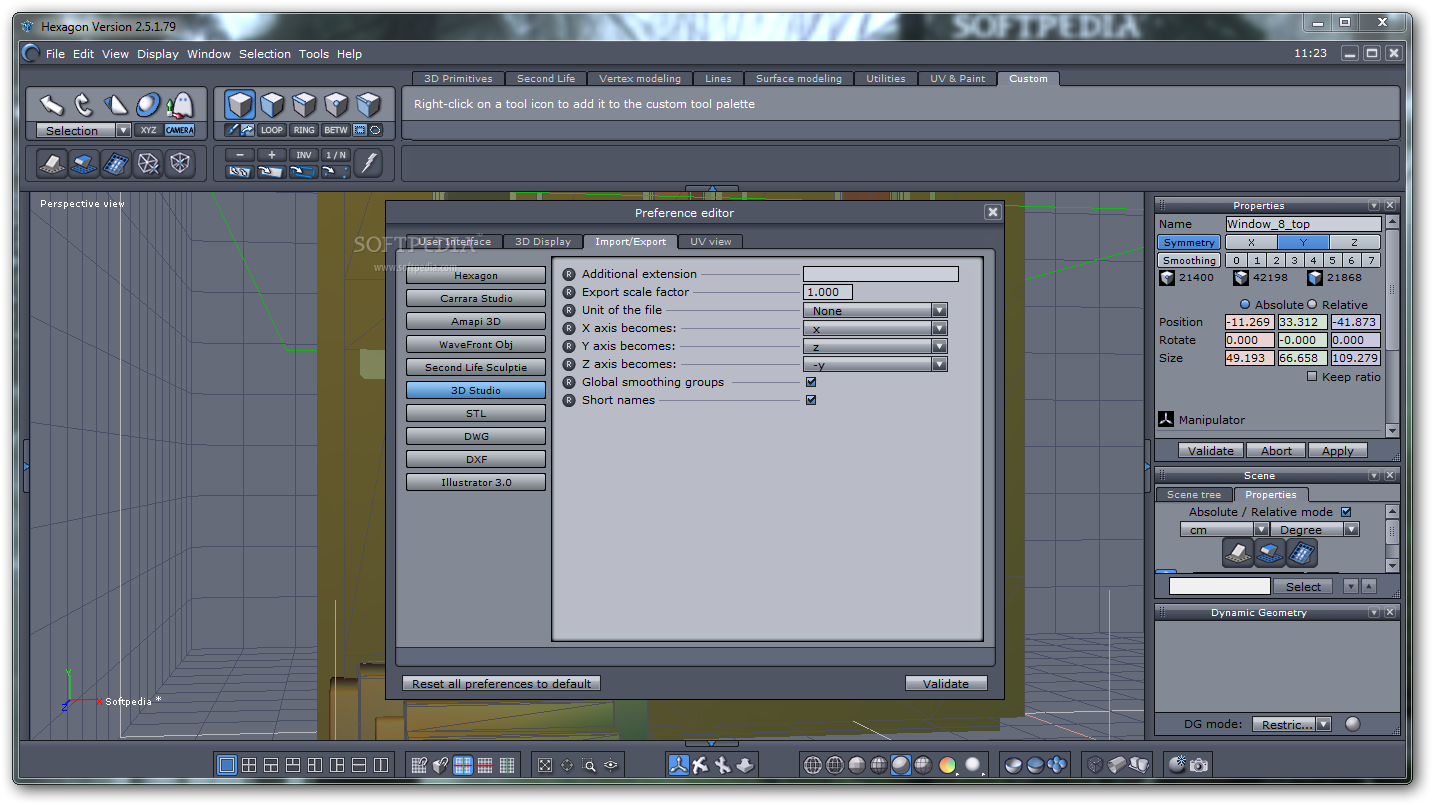Switch to edge selection mode cube
Screen dimensions: 1433x805
coord(304,104)
